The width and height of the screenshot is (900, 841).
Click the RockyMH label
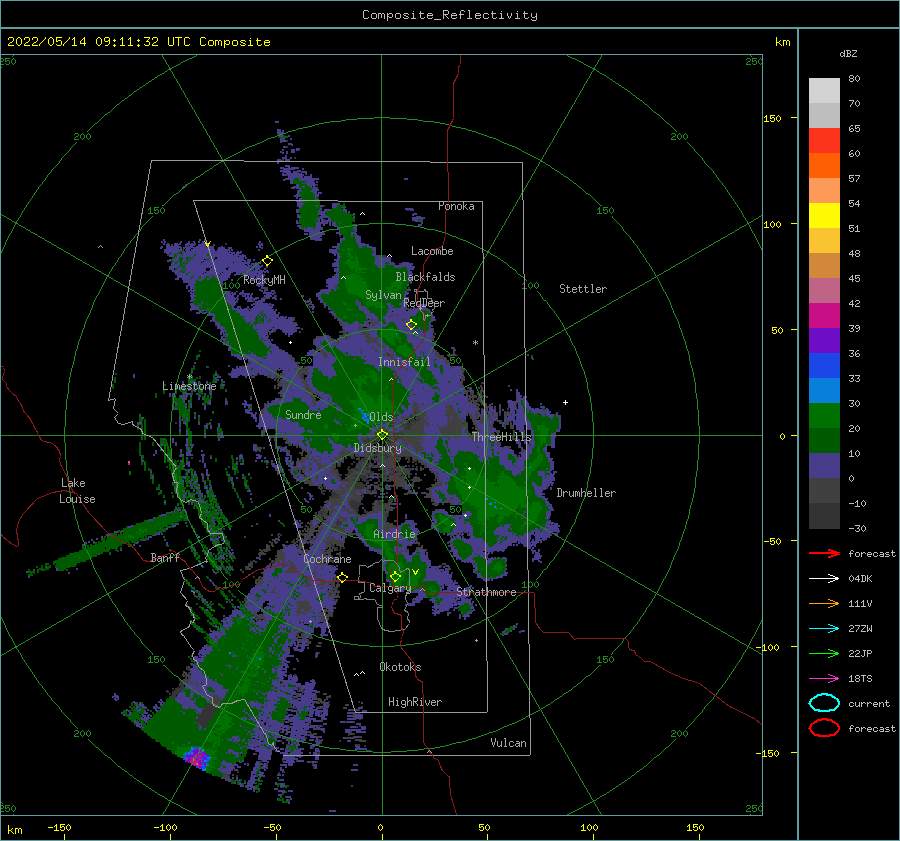tap(264, 280)
